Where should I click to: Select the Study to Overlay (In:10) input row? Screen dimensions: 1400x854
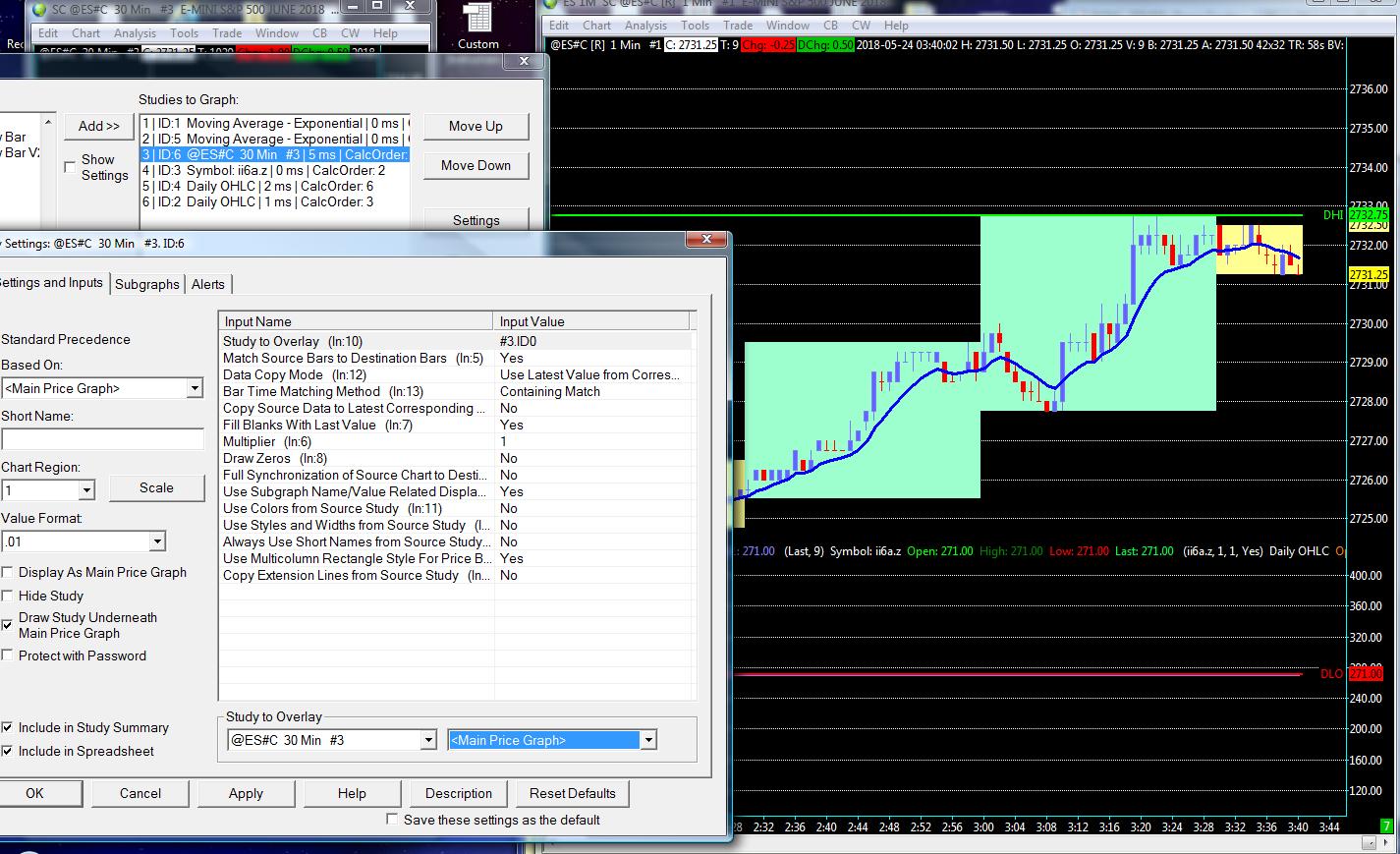click(x=457, y=341)
